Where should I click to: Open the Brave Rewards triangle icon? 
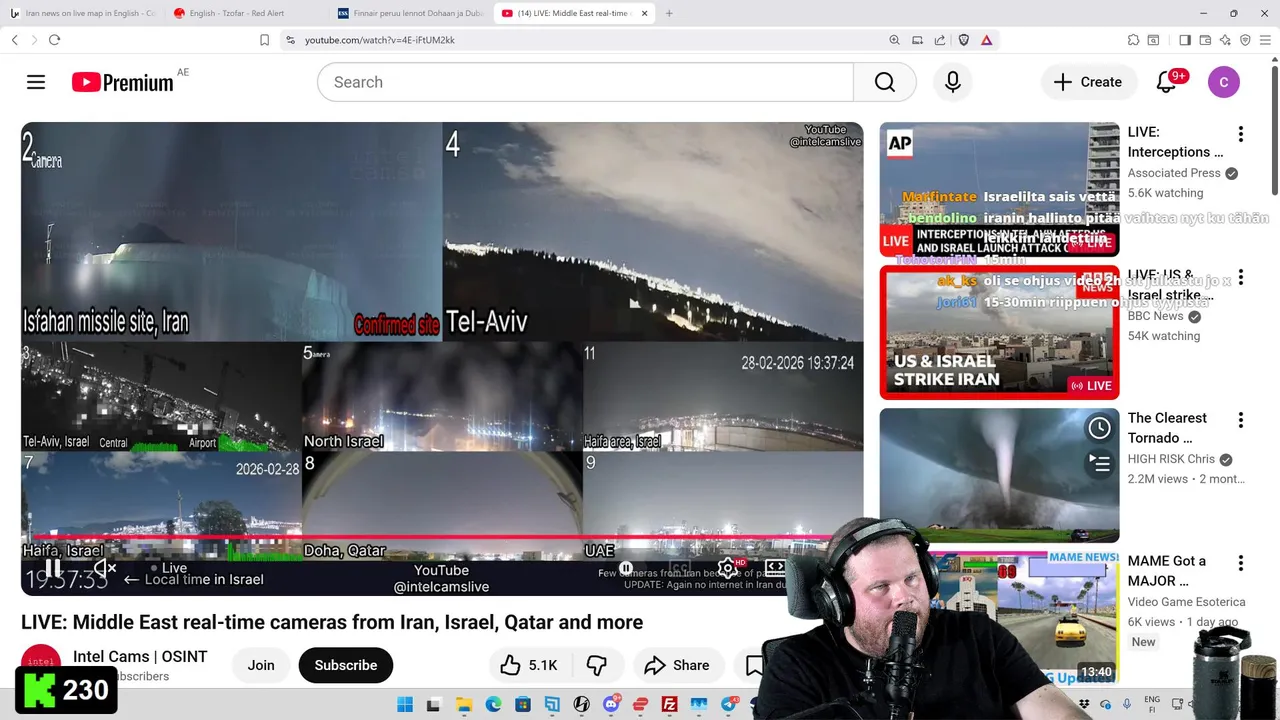point(986,40)
